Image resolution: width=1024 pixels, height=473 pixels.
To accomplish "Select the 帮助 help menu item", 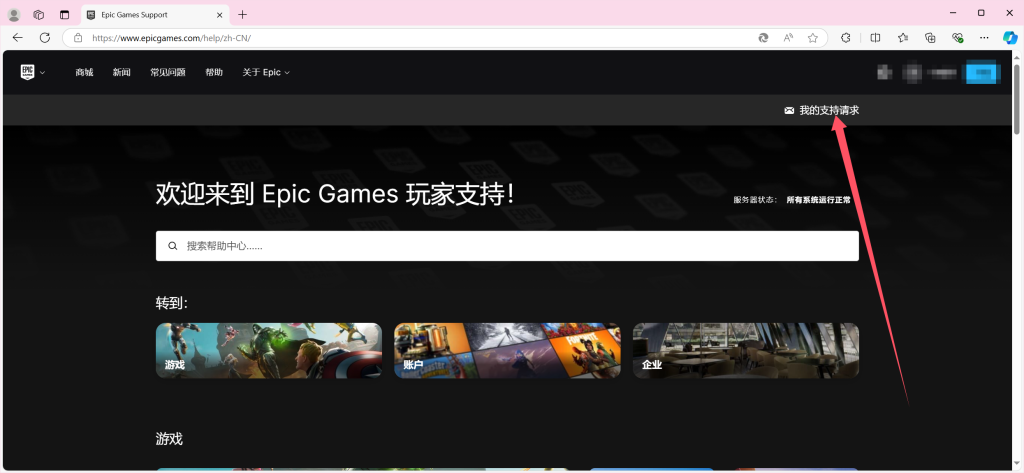I will coord(214,73).
